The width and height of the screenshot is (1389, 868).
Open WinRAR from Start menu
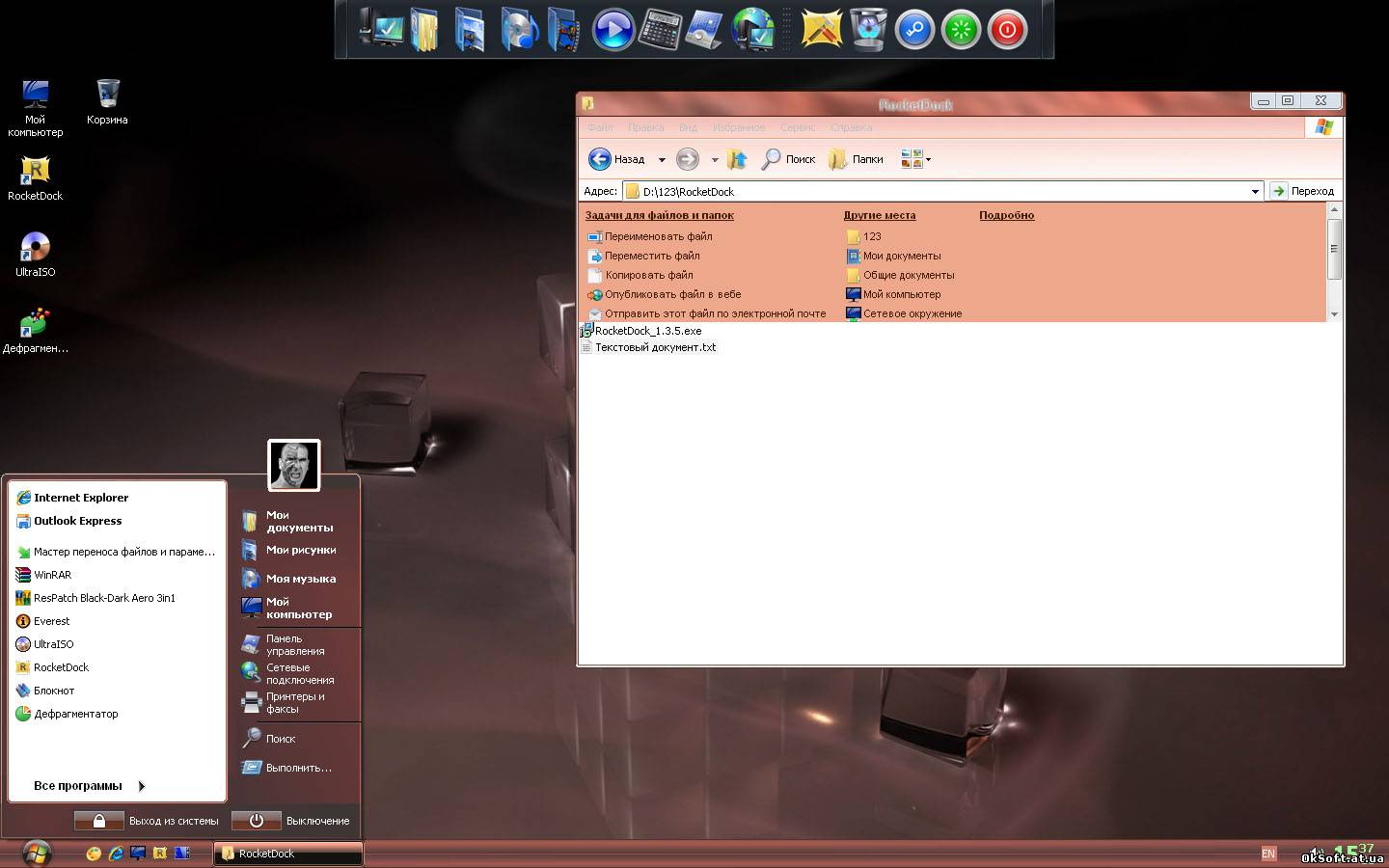[43, 575]
